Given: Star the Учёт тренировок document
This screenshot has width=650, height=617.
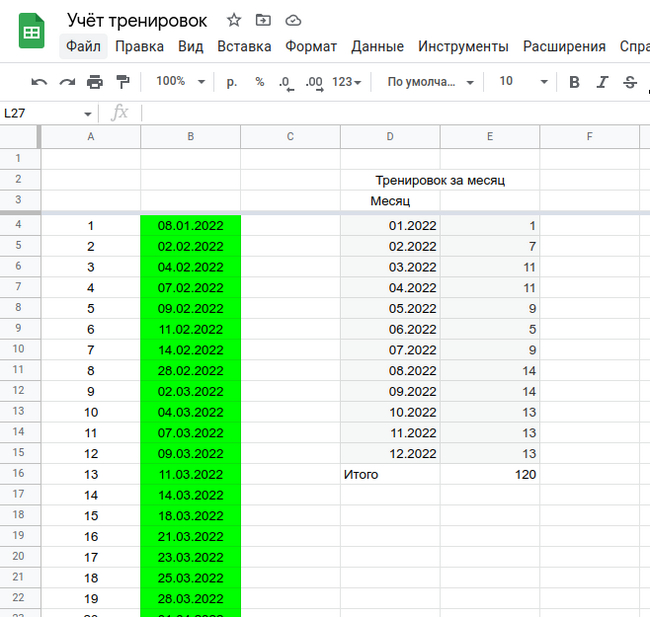Looking at the screenshot, I should (x=234, y=20).
